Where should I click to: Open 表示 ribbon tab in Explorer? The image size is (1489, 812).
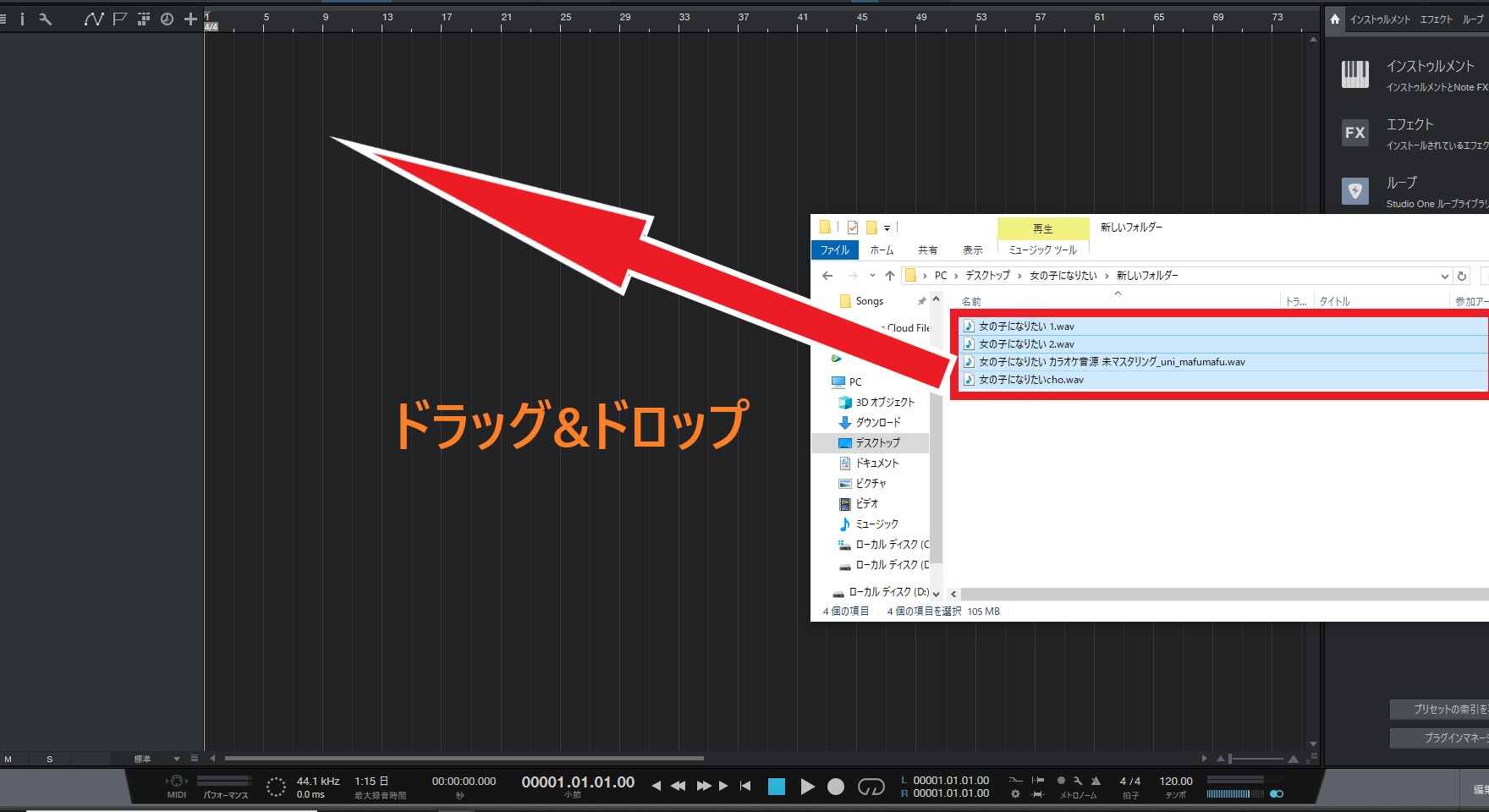coord(973,250)
